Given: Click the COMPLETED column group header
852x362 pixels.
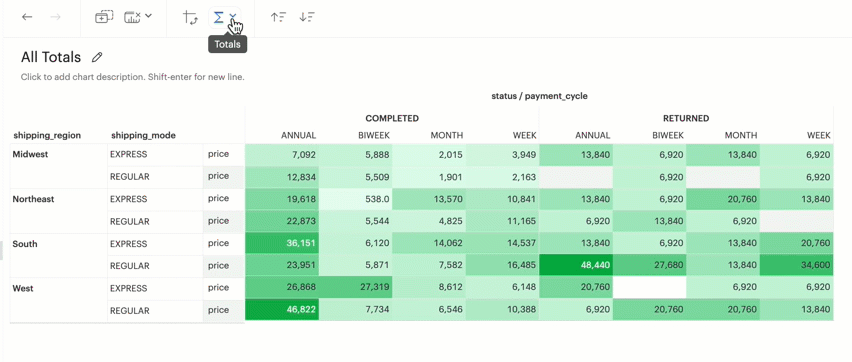Looking at the screenshot, I should (x=392, y=118).
